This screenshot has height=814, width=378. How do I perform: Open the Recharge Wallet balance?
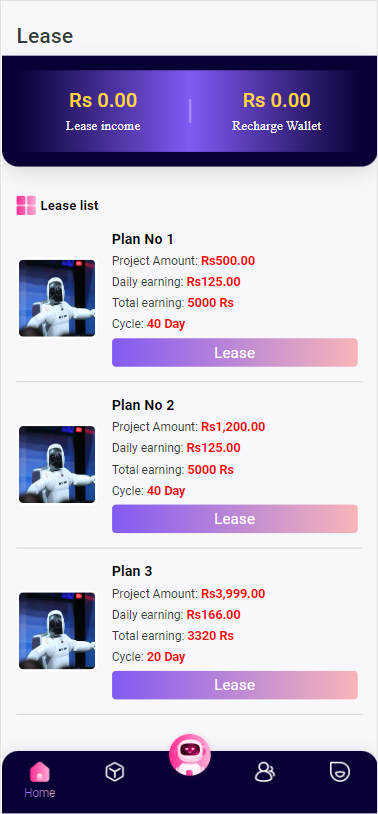click(x=277, y=100)
